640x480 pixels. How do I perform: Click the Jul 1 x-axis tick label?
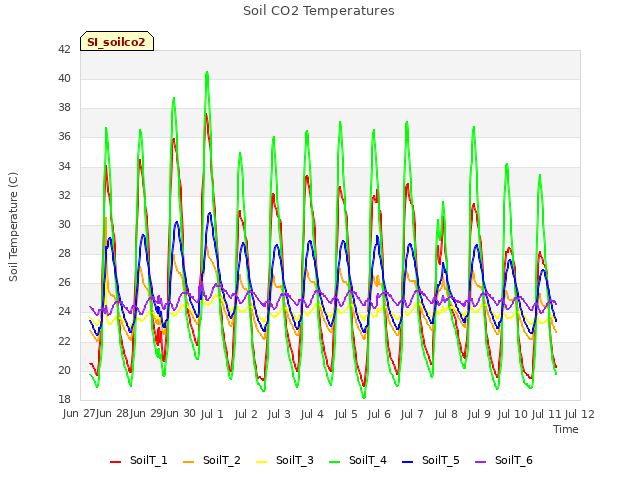pos(212,414)
